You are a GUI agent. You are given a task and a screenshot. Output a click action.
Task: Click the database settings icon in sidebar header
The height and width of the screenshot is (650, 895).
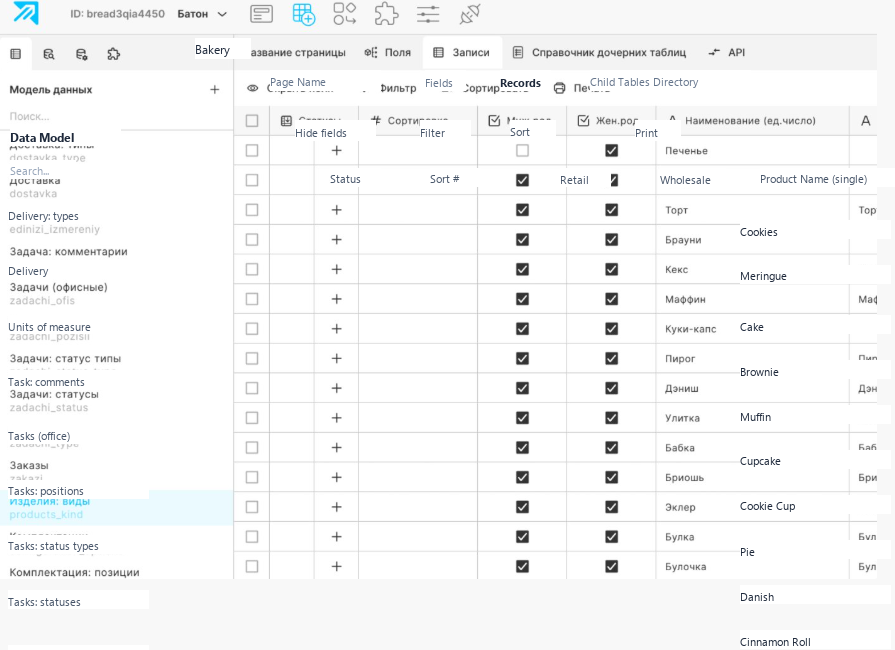[x=81, y=54]
